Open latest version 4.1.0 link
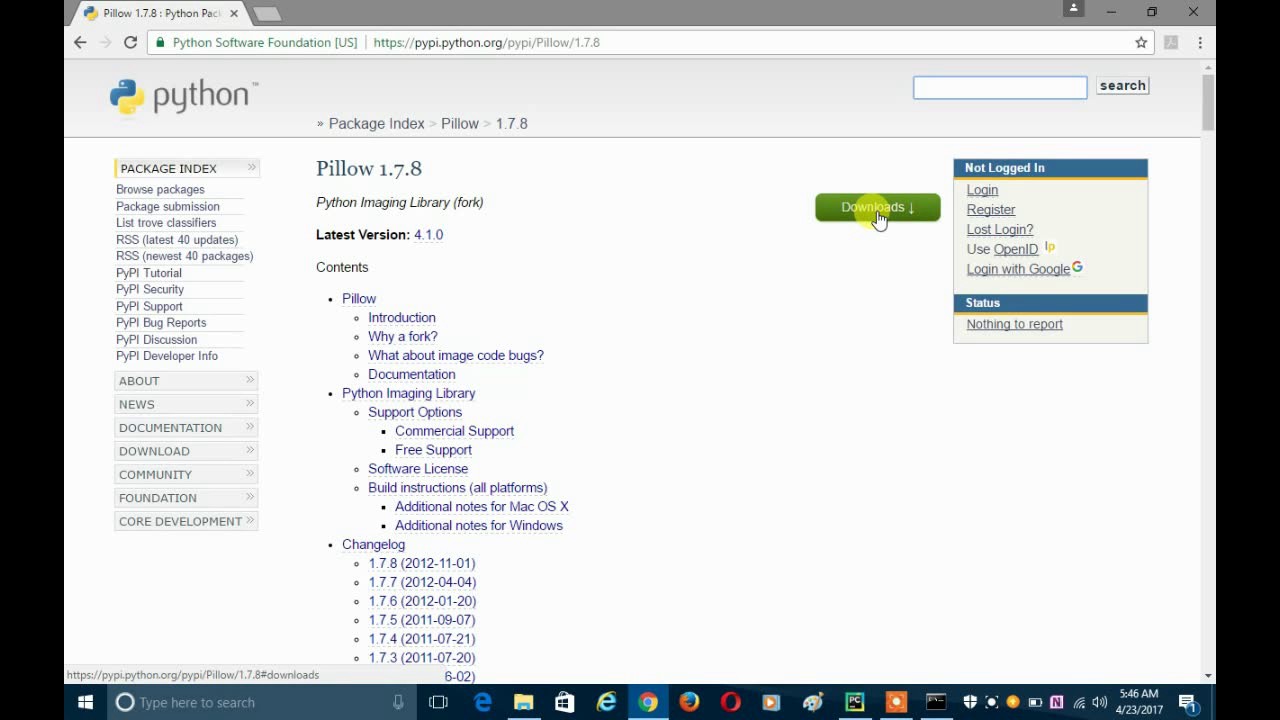The width and height of the screenshot is (1280, 720). (428, 234)
